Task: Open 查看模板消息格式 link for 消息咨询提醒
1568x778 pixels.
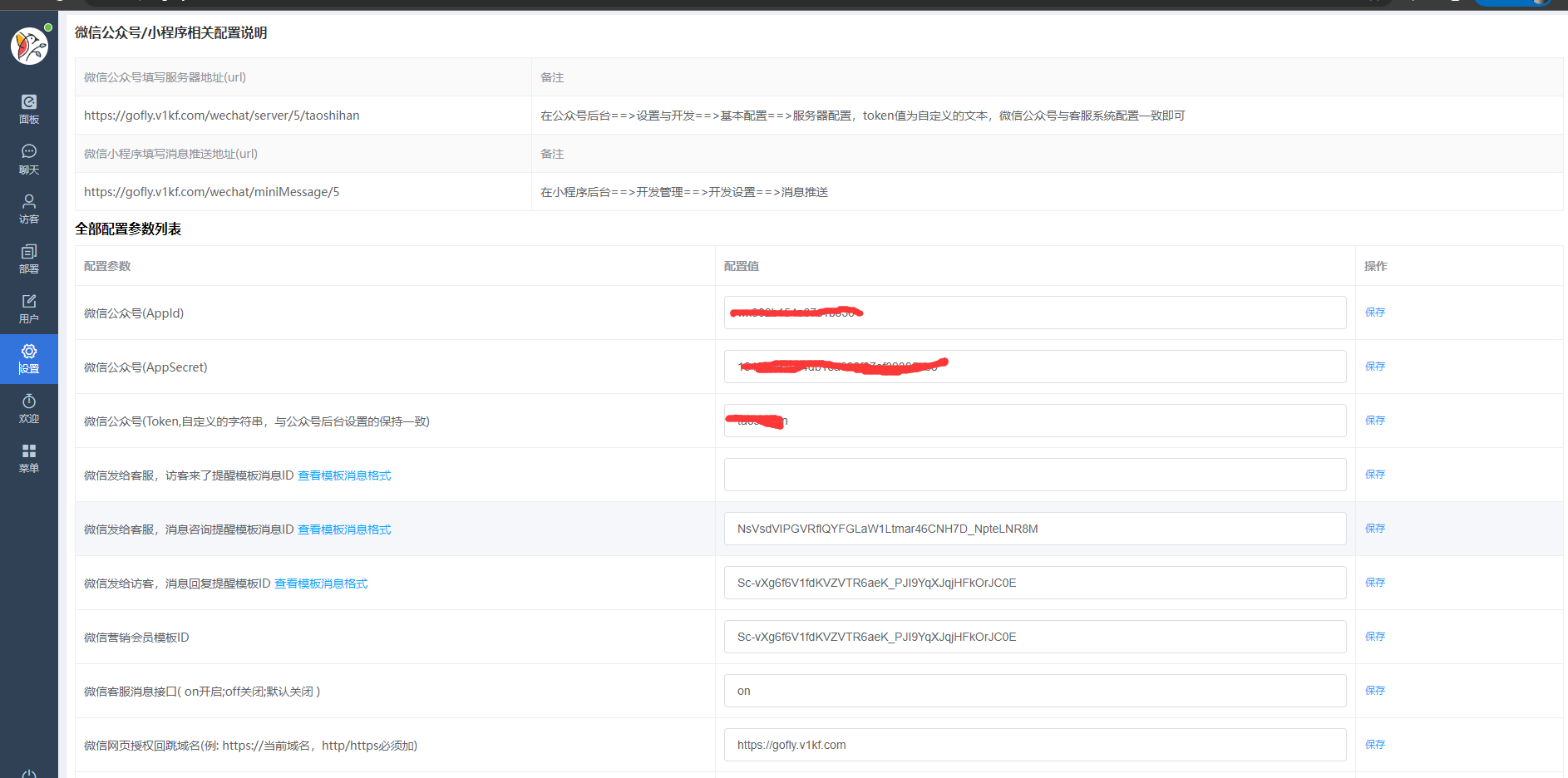Action: (344, 529)
